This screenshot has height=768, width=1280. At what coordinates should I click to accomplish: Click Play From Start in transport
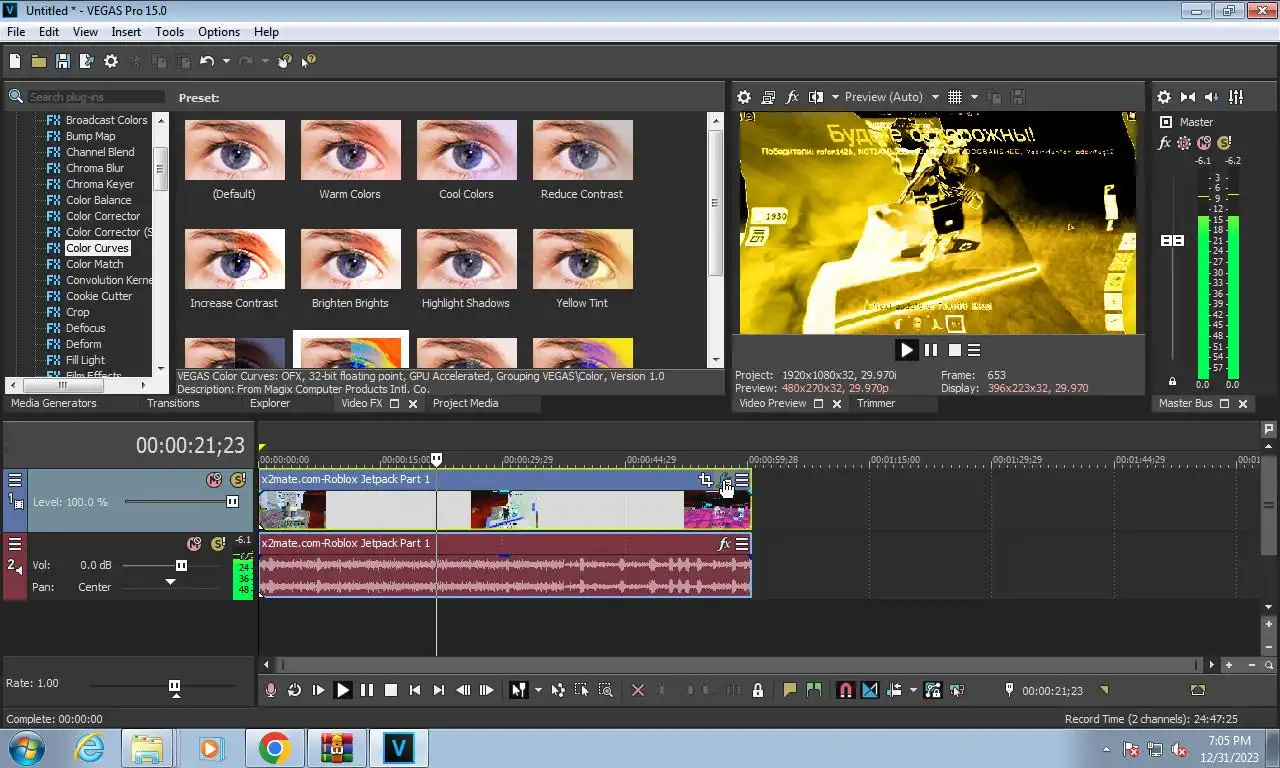[x=318, y=690]
